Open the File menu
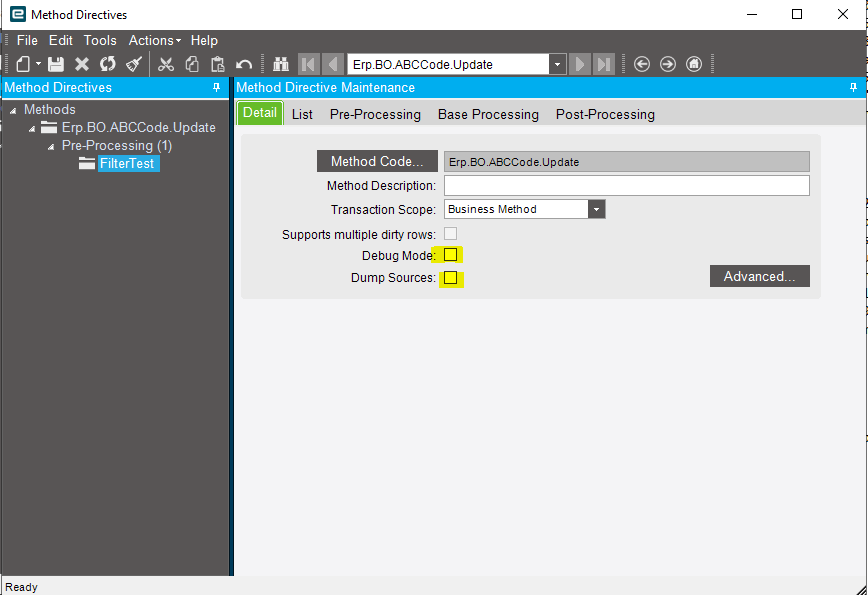 (x=27, y=40)
